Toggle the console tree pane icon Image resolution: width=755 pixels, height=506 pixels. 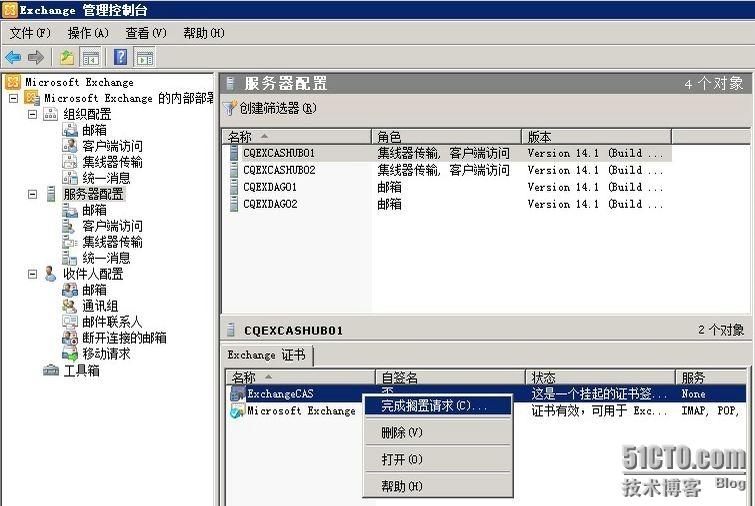(91, 58)
